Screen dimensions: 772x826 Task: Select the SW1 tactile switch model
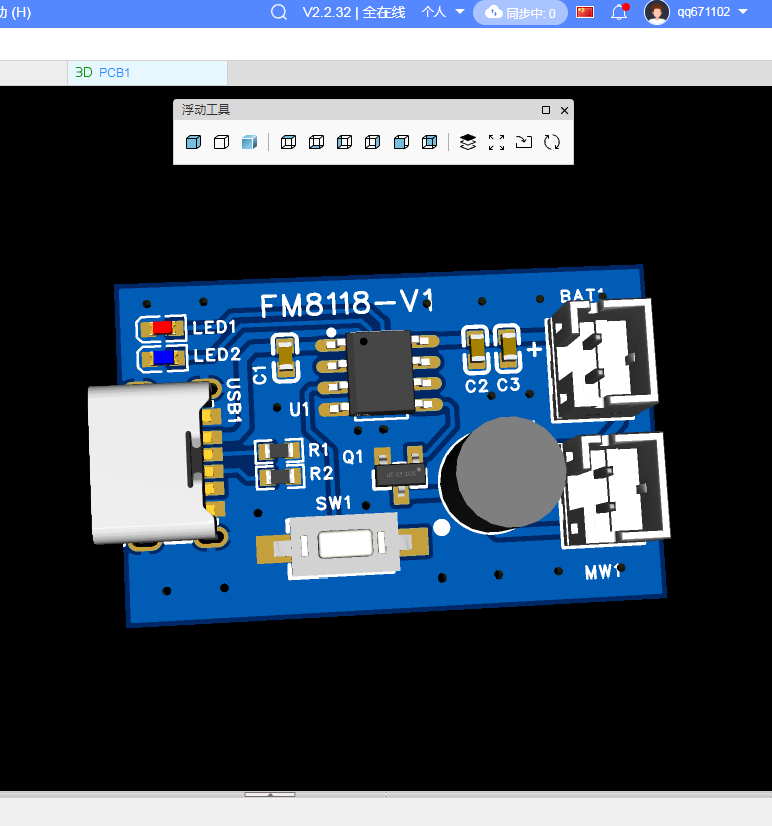tap(345, 545)
